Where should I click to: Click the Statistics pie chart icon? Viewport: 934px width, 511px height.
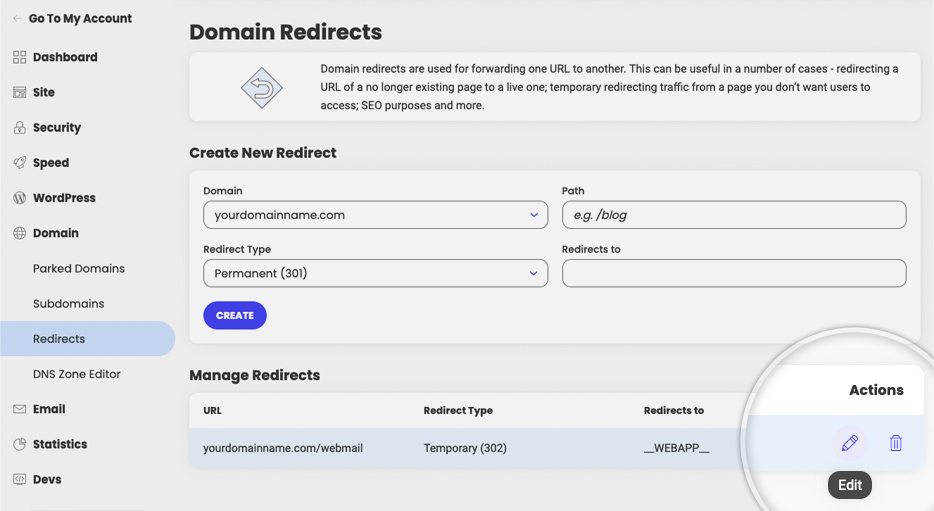pos(20,444)
